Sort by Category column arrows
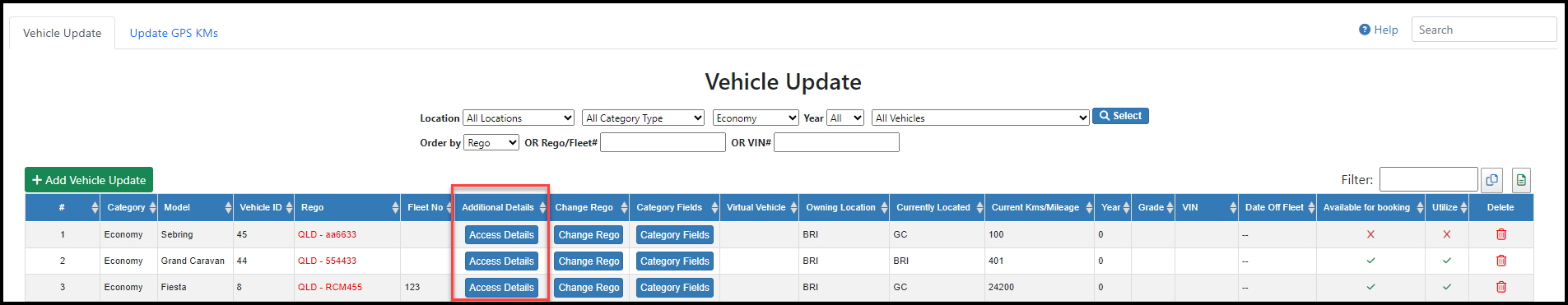1568x305 pixels. (x=153, y=208)
